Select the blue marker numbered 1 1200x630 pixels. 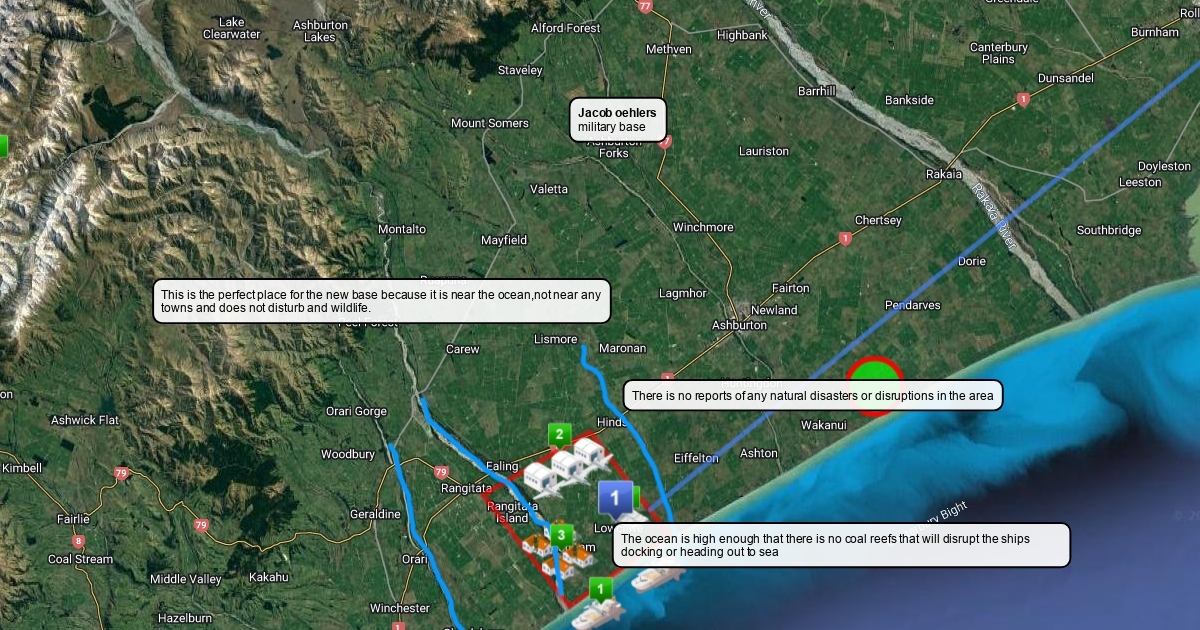pos(615,496)
